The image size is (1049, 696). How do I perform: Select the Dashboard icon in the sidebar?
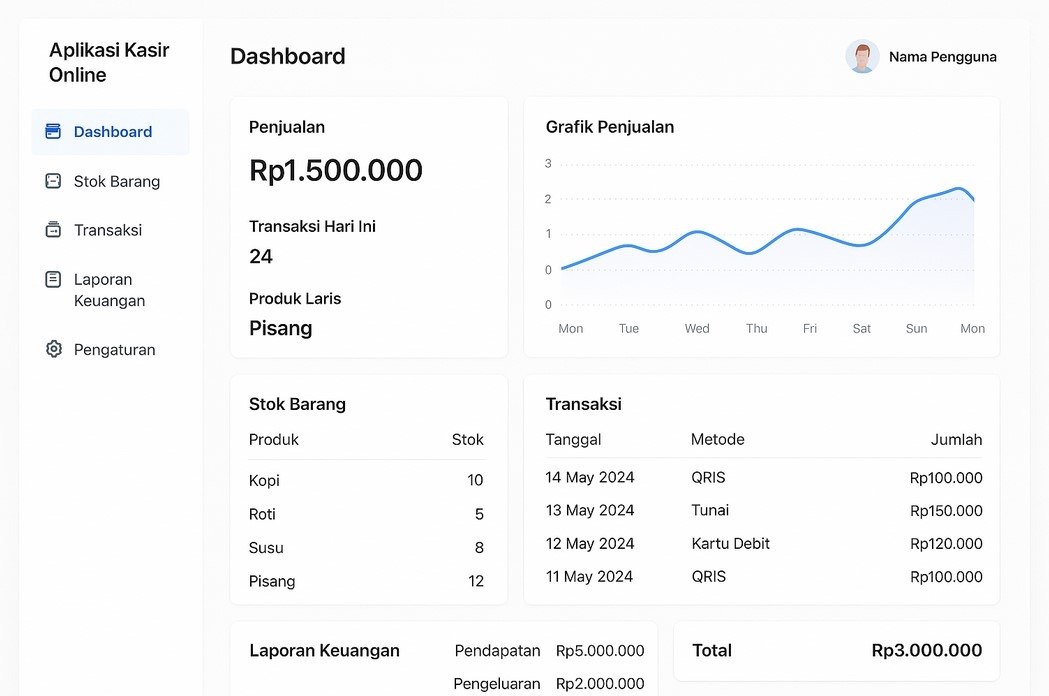[x=52, y=131]
